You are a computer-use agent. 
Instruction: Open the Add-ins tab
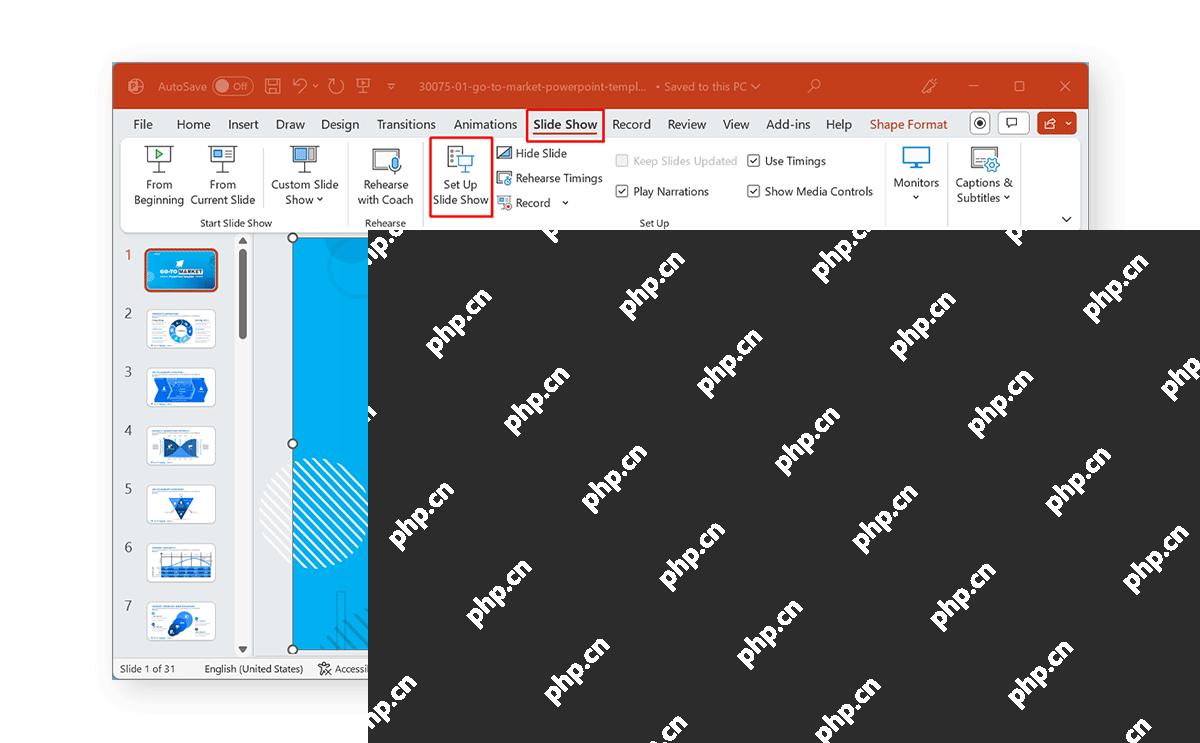tap(788, 125)
